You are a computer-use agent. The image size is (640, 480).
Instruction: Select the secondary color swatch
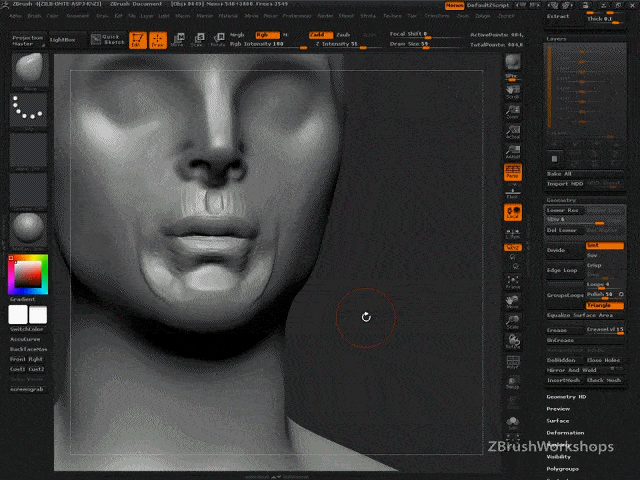(x=38, y=315)
